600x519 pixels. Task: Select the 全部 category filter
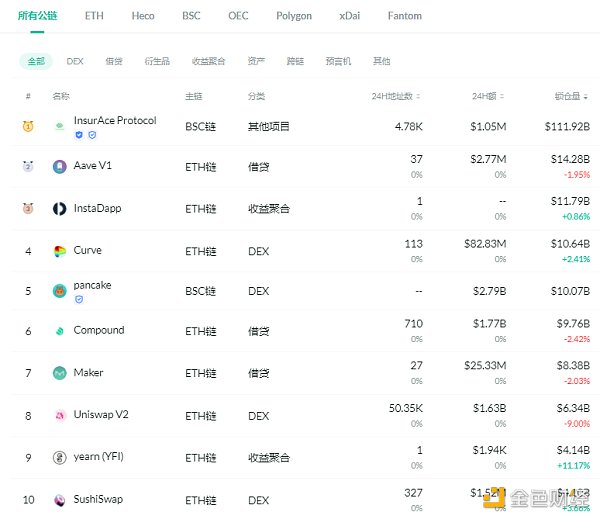point(36,61)
